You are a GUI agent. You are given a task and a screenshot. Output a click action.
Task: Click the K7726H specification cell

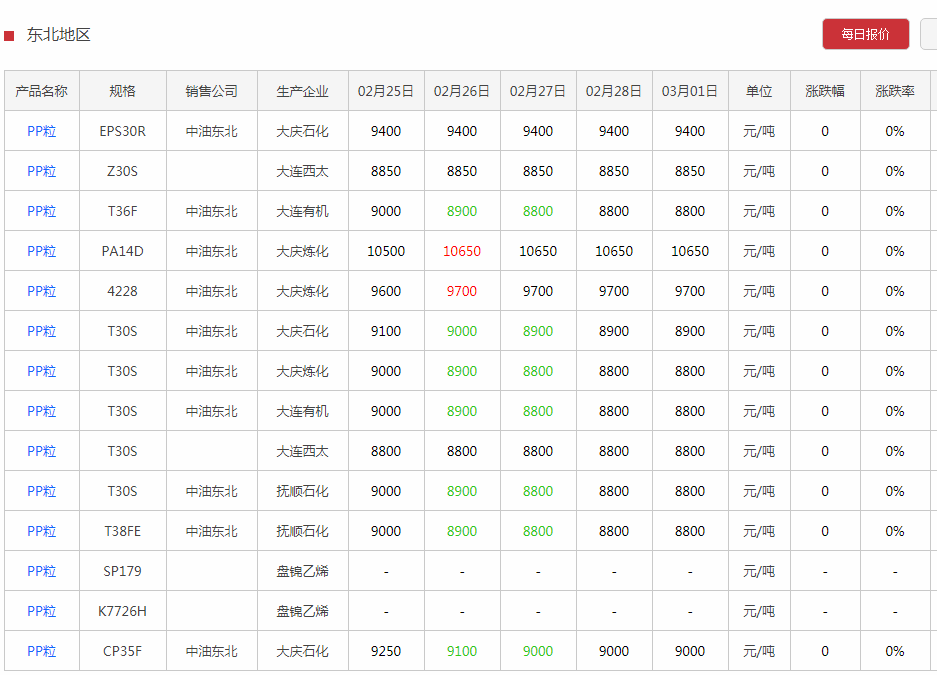(123, 611)
